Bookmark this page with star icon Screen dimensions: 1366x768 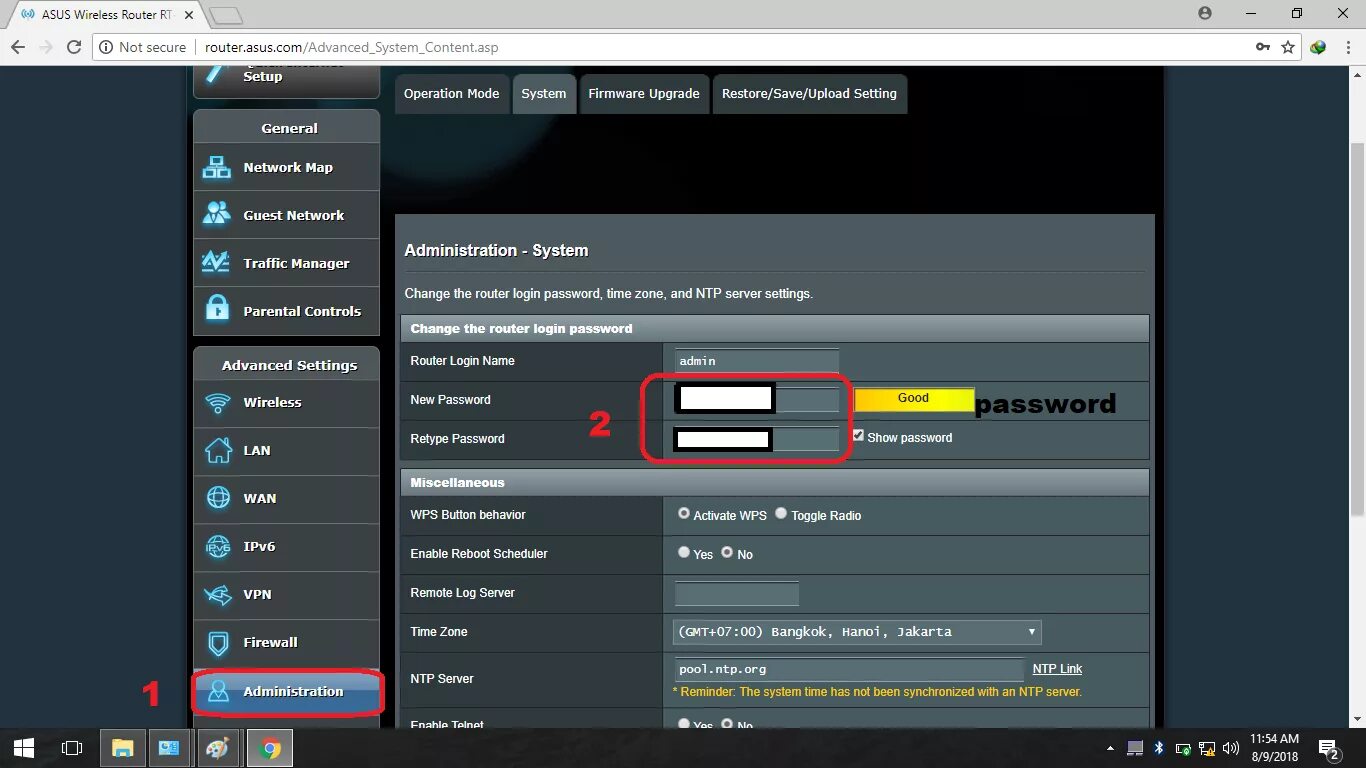pos(1288,47)
